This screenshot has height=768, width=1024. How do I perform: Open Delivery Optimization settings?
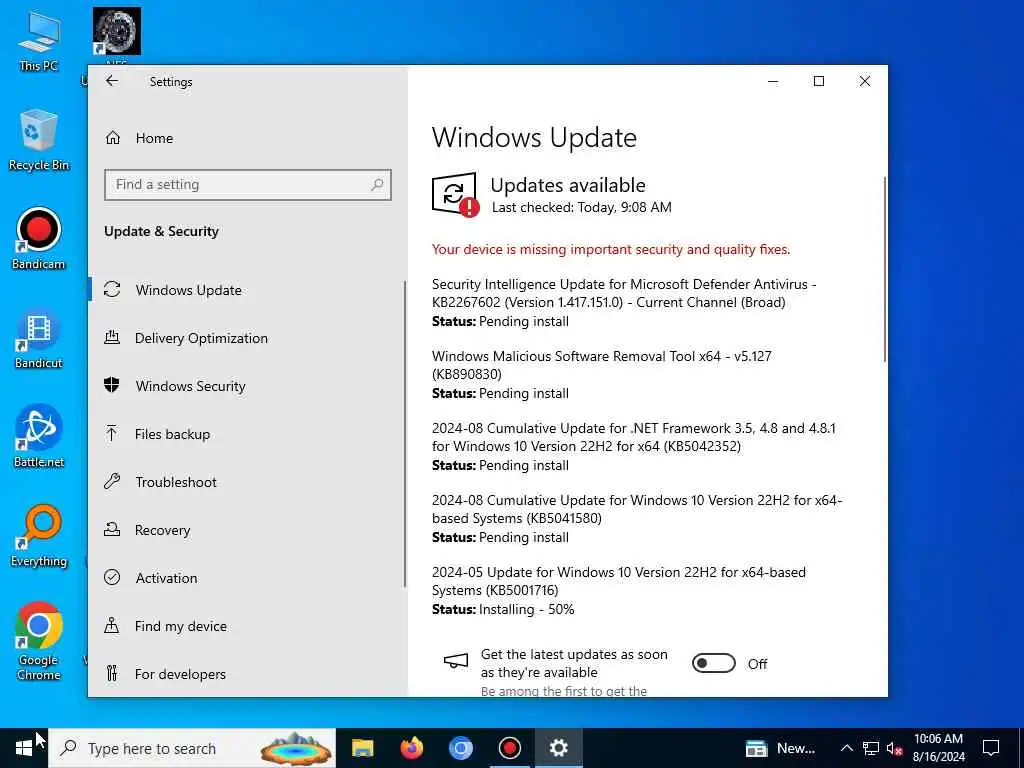200,338
